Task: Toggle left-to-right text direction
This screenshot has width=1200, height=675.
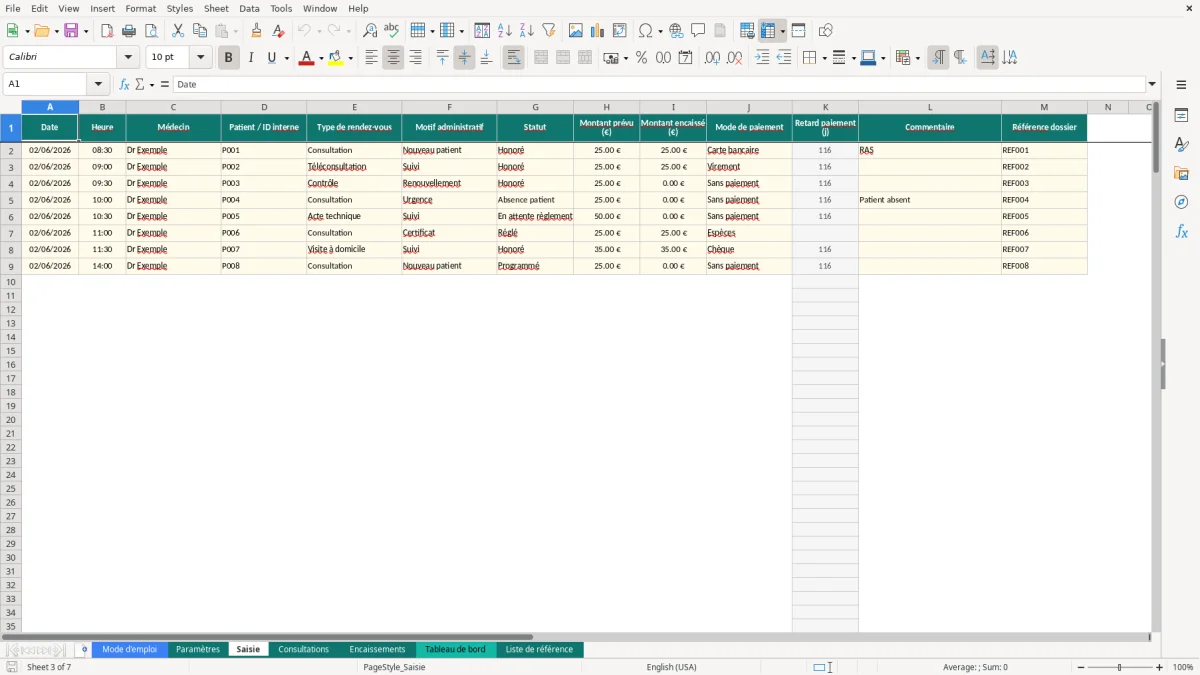Action: (938, 58)
